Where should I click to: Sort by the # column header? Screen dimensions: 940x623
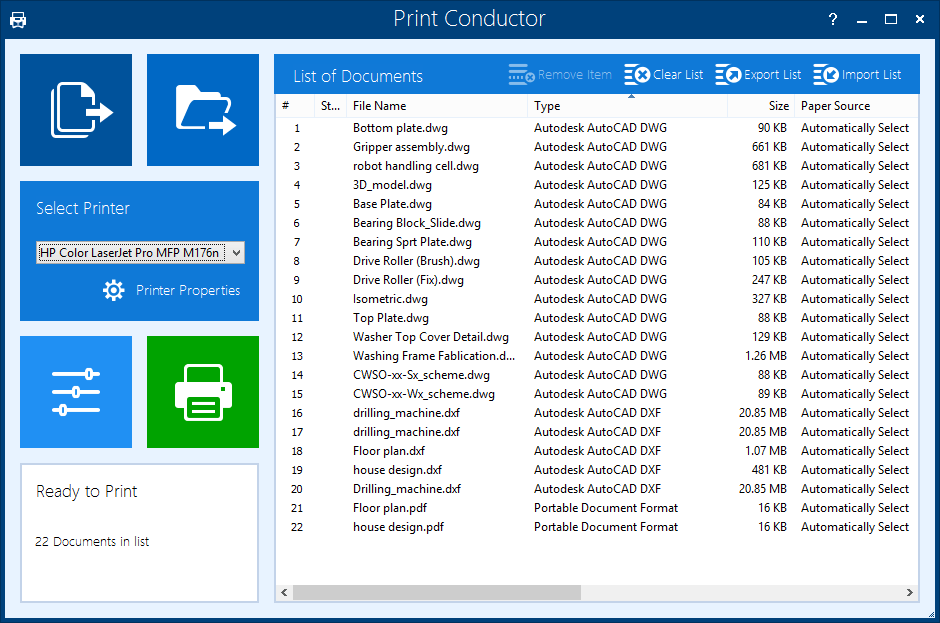(x=294, y=106)
